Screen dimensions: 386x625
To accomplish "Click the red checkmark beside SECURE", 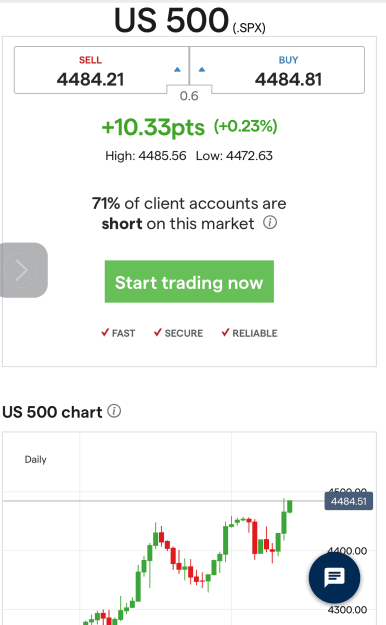I will [x=158, y=332].
